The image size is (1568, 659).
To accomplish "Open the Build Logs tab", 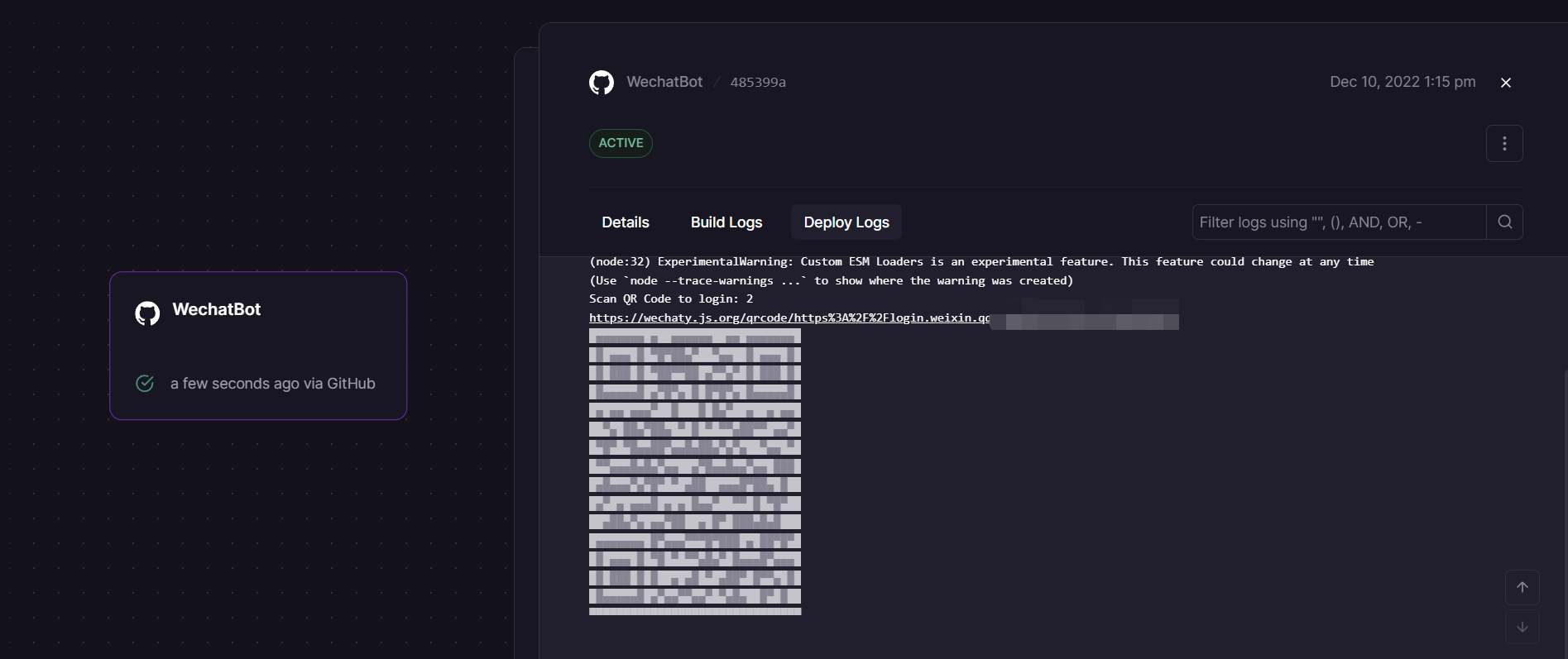I will [x=726, y=222].
